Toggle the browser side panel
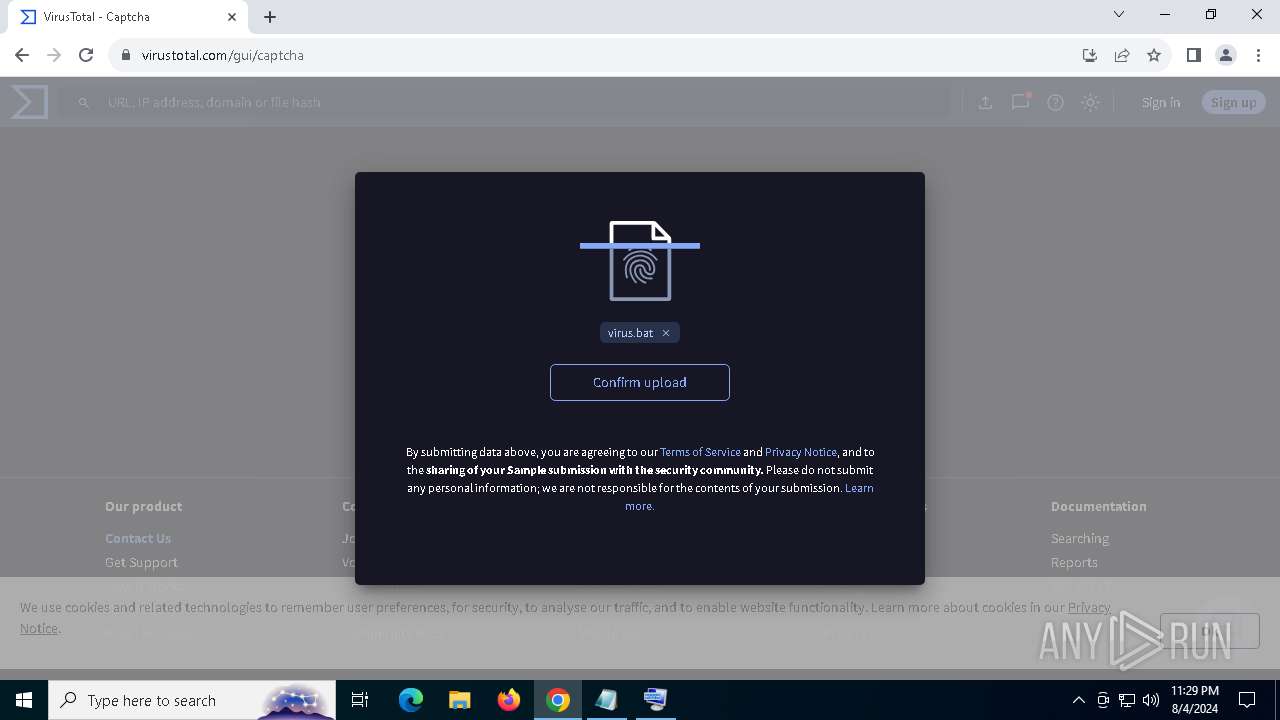1280x720 pixels. [1193, 55]
